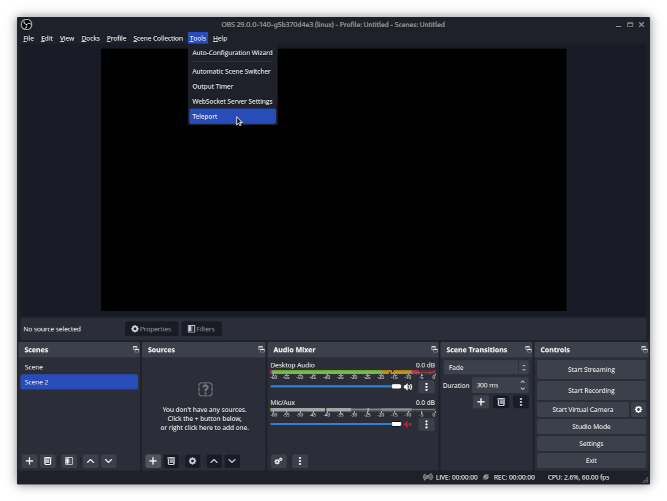This screenshot has height=501, width=667.
Task: Open Mic/Aux three-dot options
Action: pos(426,424)
